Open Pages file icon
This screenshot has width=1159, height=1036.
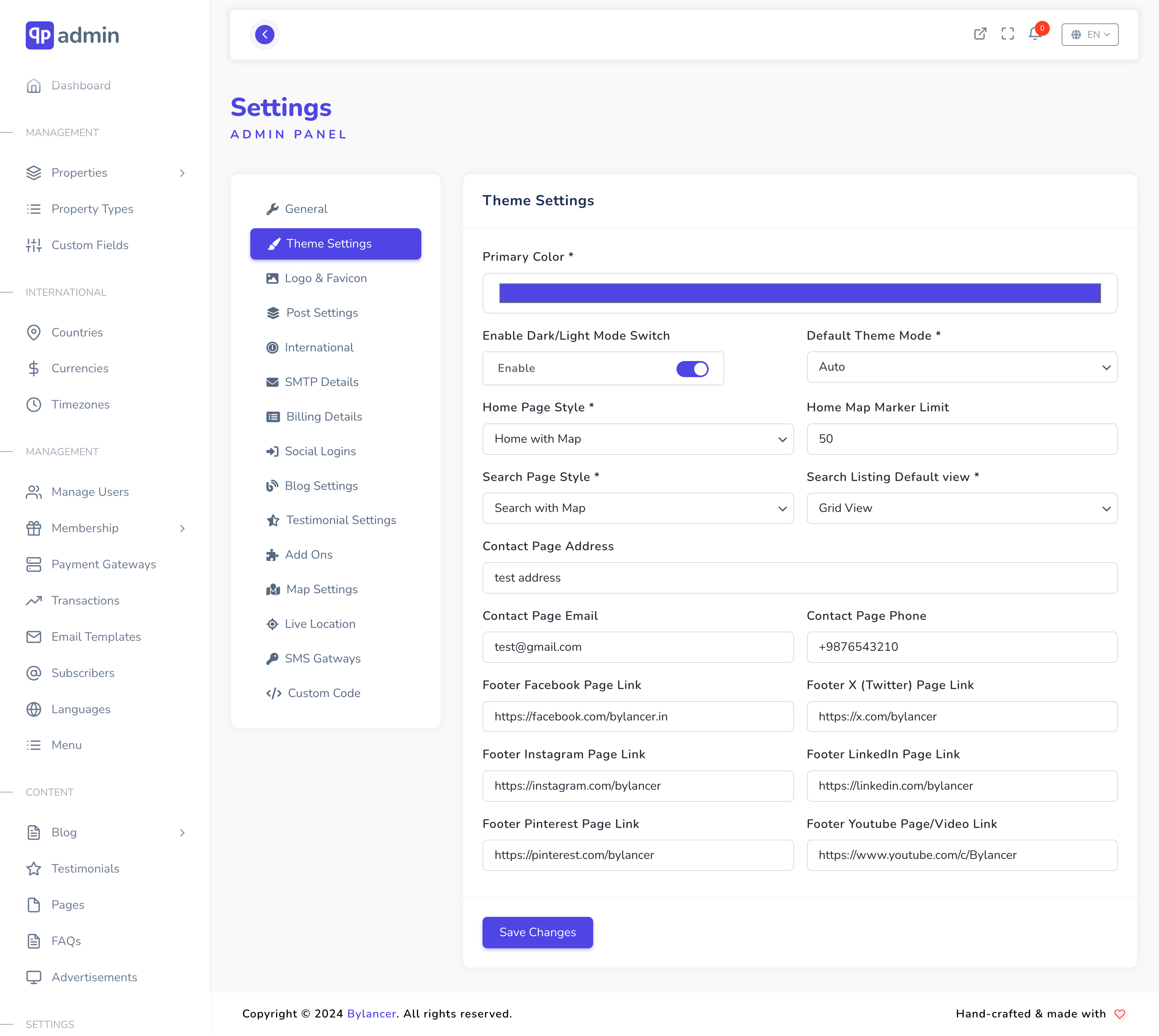click(33, 905)
